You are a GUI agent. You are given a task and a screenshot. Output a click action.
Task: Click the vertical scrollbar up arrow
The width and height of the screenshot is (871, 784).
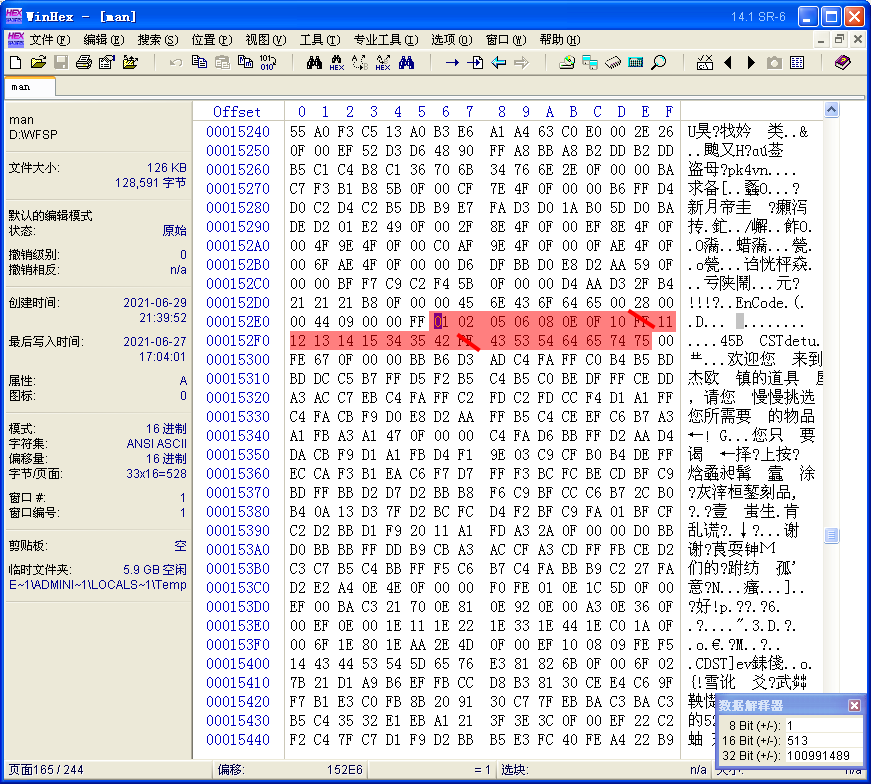(x=831, y=110)
